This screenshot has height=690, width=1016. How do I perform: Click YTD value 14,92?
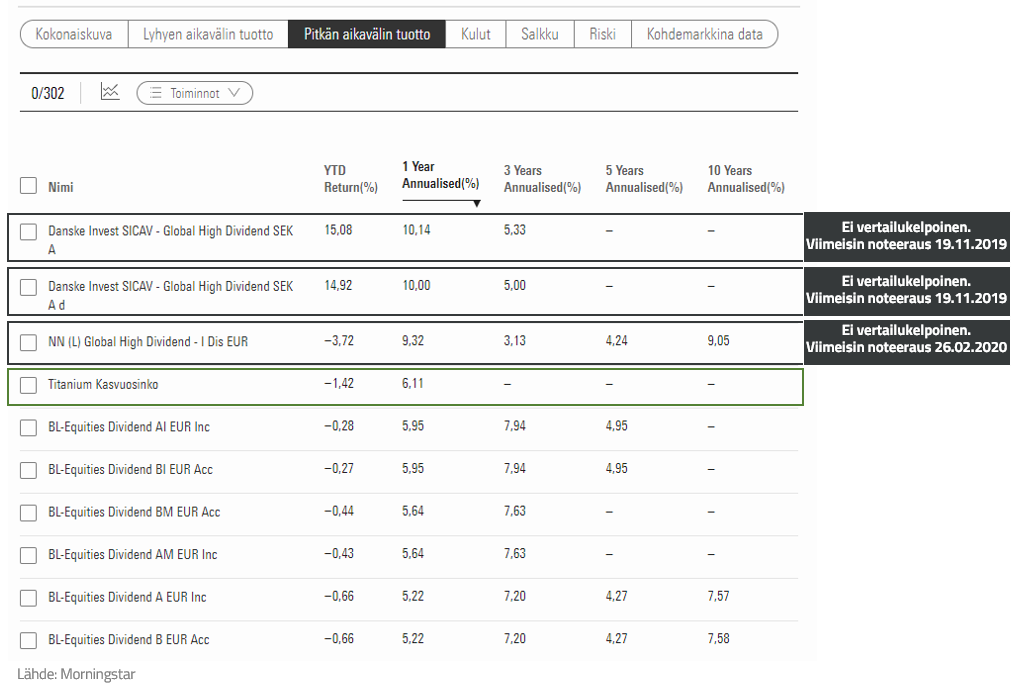click(x=338, y=285)
